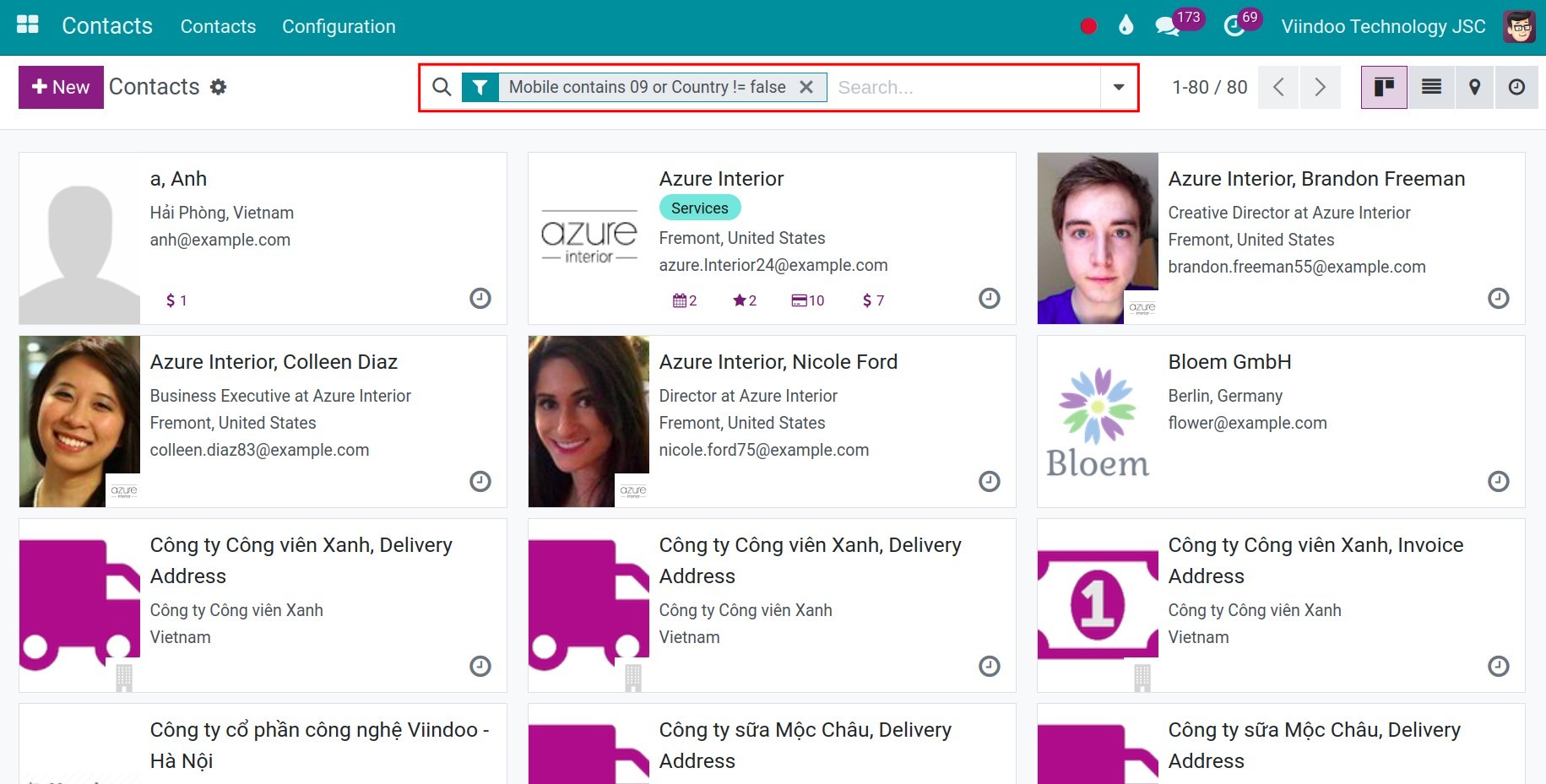Screen dimensions: 1546x784
Task: Click Brandon Freeman's photo thumbnail
Action: [1098, 238]
